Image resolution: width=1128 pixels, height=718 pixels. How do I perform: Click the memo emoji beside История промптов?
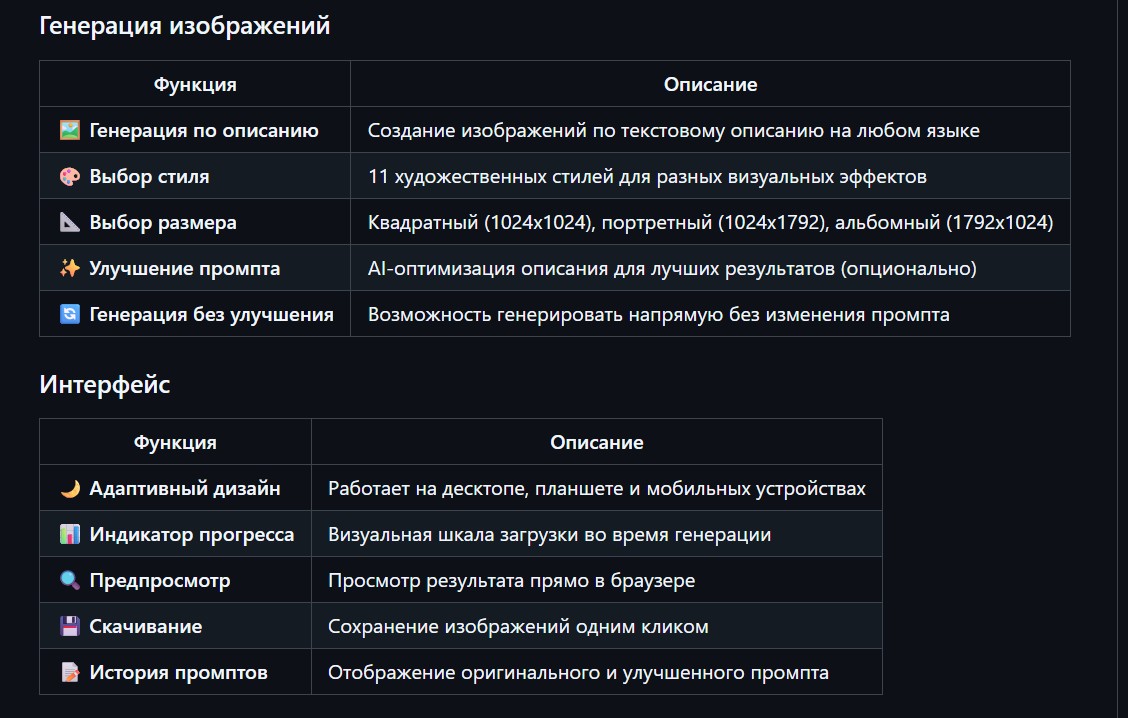[x=69, y=672]
